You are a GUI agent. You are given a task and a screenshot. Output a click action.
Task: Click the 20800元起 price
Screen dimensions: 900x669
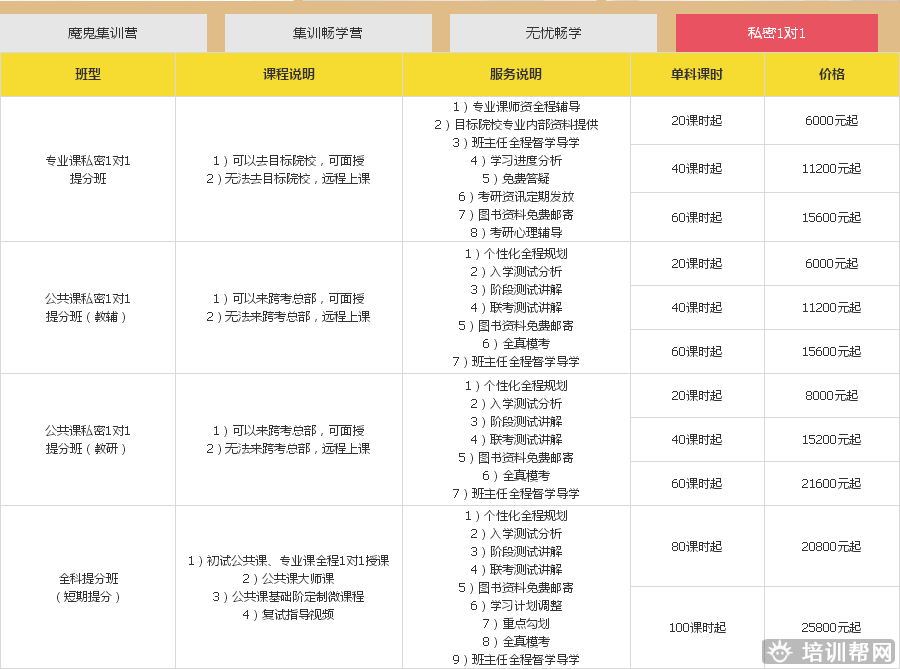[x=831, y=547]
